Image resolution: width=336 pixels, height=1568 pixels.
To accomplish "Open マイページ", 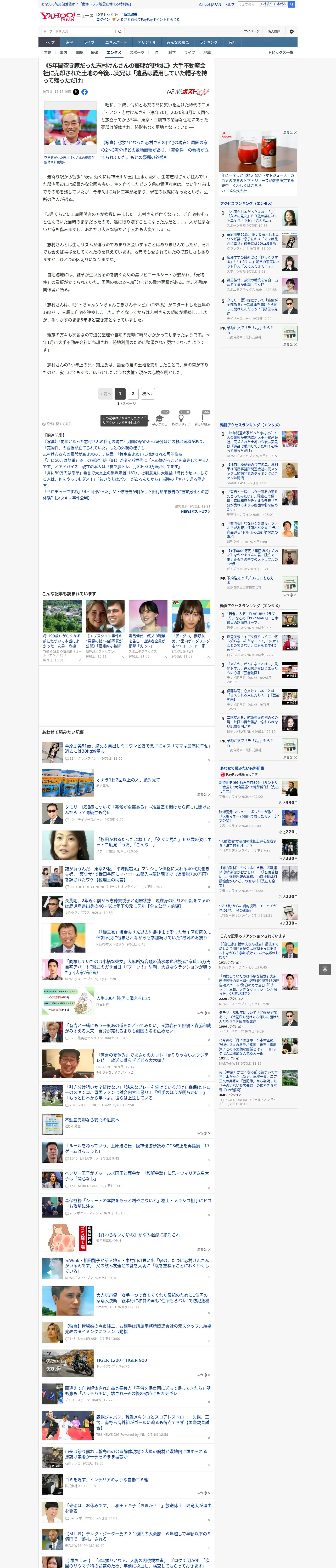I will click(x=252, y=31).
